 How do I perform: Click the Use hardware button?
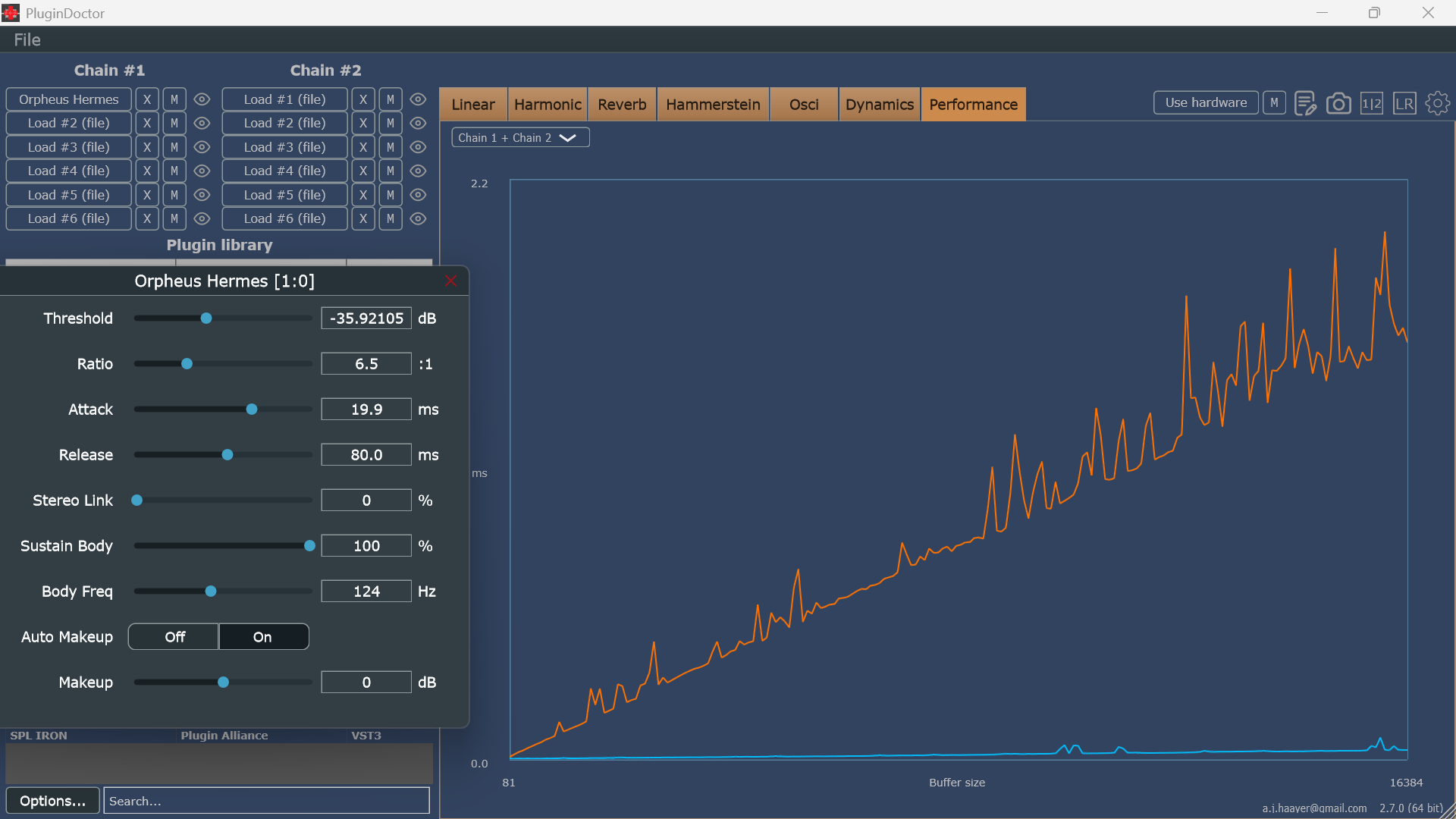pyautogui.click(x=1206, y=102)
